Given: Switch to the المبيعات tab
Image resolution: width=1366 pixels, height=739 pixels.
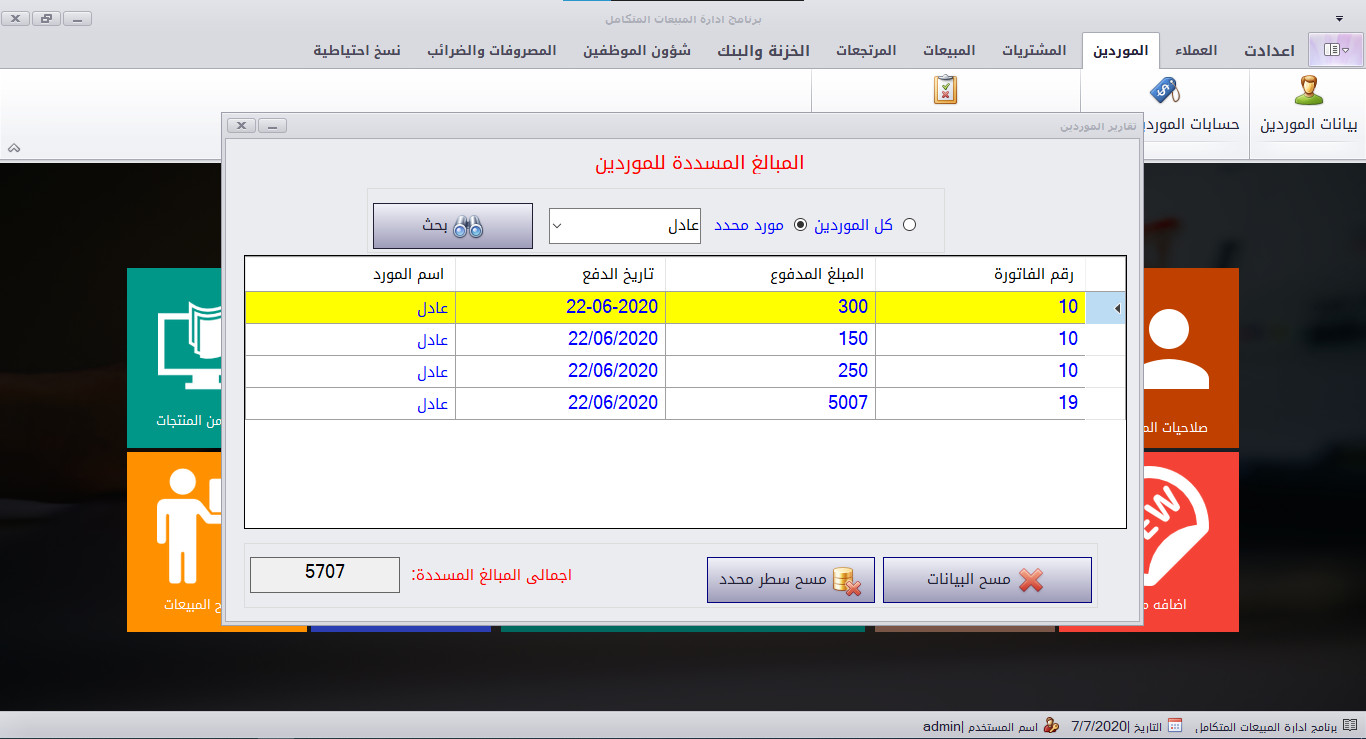Looking at the screenshot, I should point(948,49).
